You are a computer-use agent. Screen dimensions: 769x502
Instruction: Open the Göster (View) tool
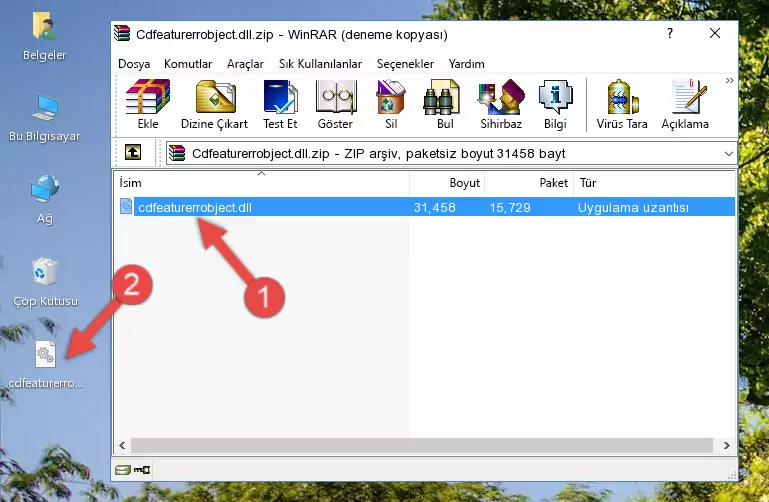tap(335, 104)
